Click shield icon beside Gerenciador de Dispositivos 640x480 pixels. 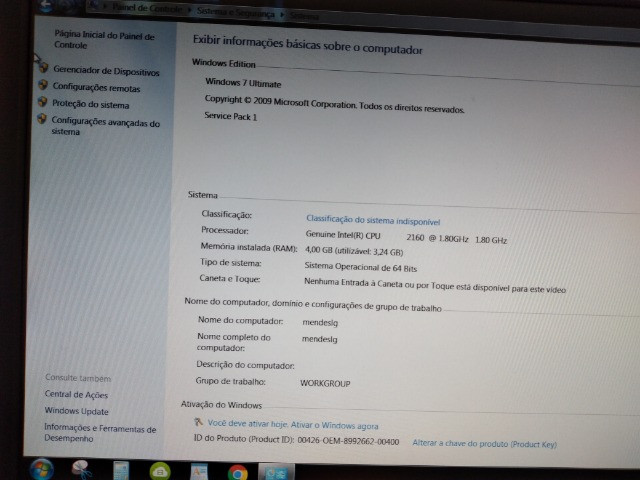click(43, 68)
